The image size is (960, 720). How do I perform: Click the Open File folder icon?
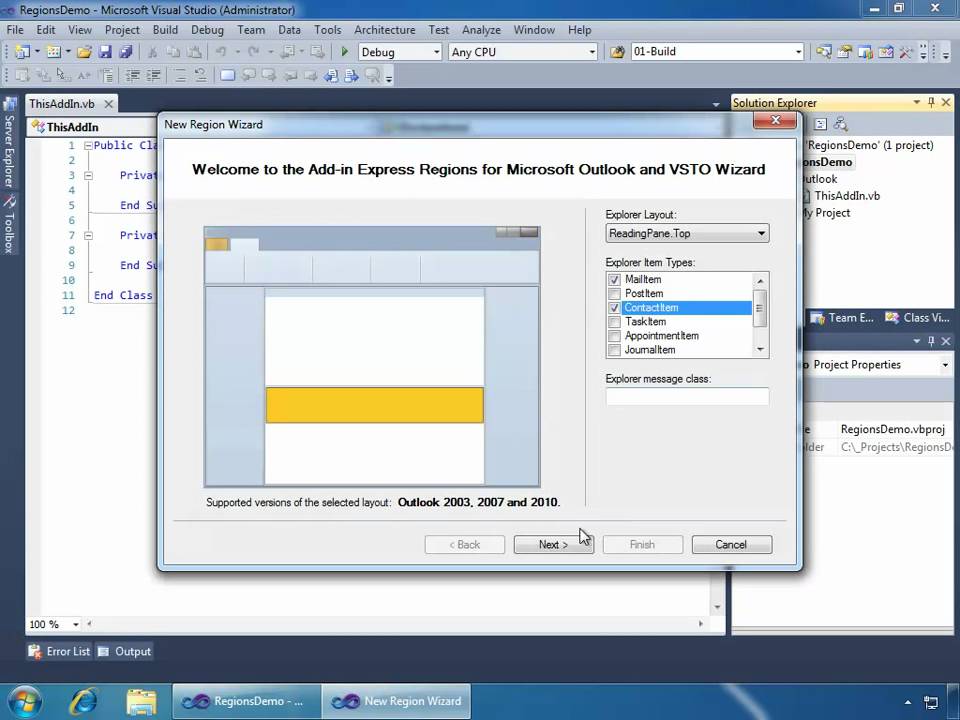(84, 52)
